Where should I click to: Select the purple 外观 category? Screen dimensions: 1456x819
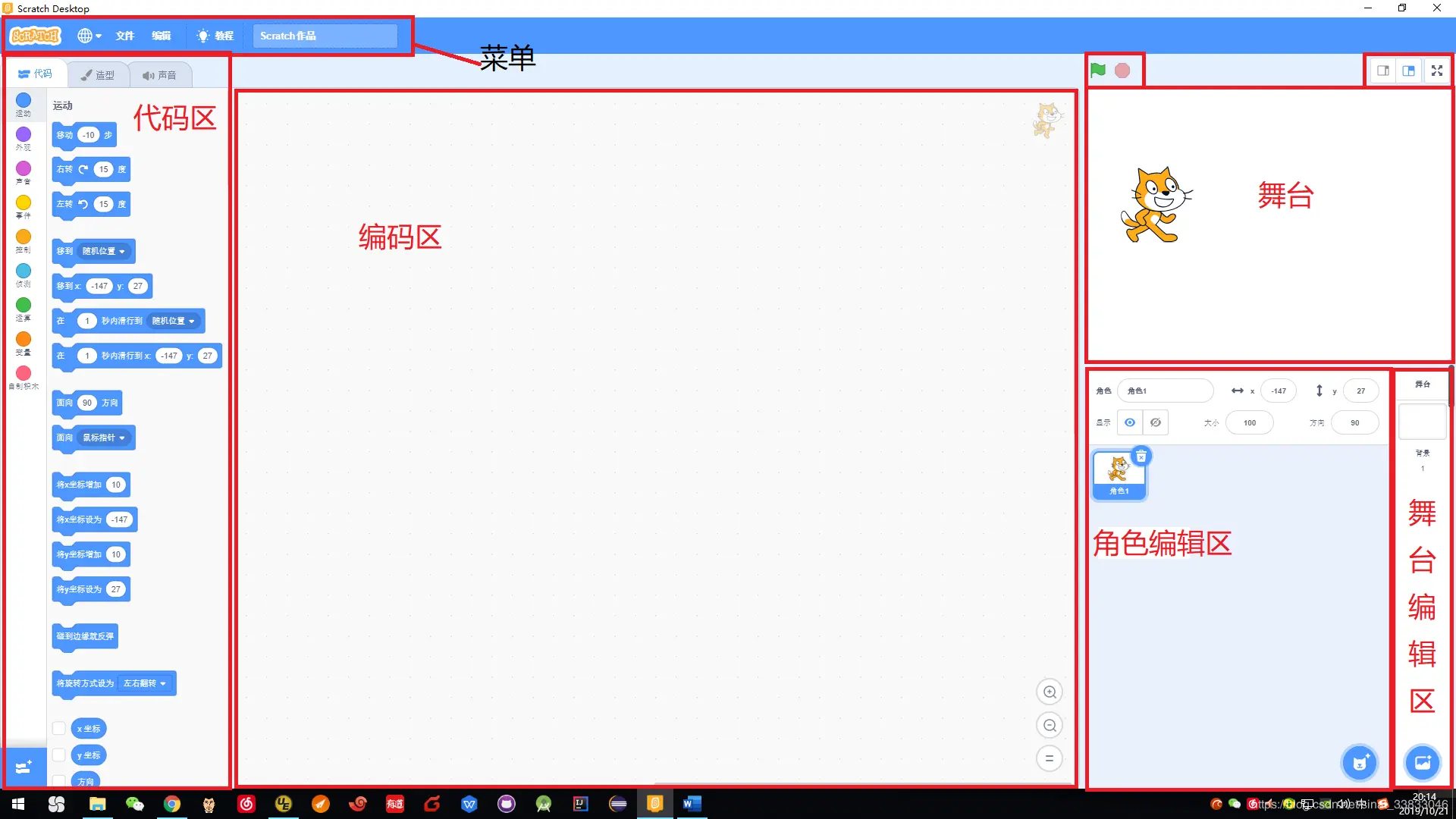(24, 137)
